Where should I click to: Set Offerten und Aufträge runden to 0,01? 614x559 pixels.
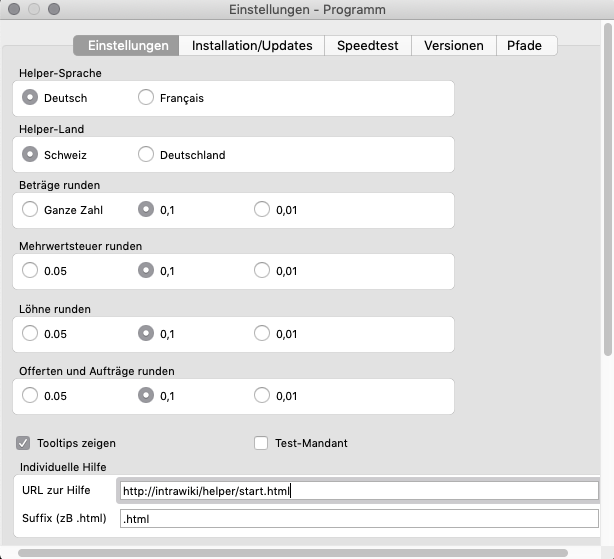(x=262, y=396)
